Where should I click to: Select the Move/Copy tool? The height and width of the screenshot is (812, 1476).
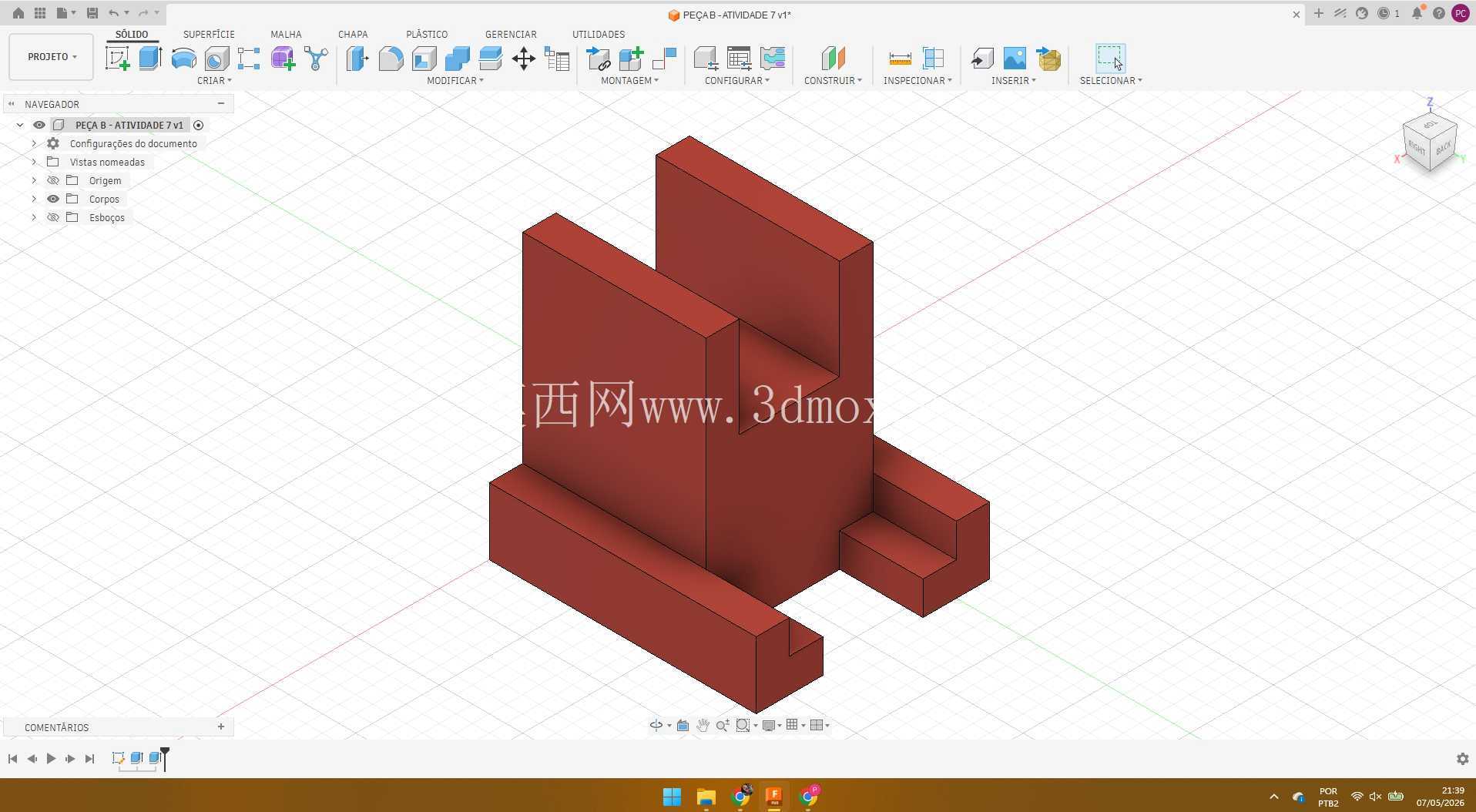click(524, 59)
